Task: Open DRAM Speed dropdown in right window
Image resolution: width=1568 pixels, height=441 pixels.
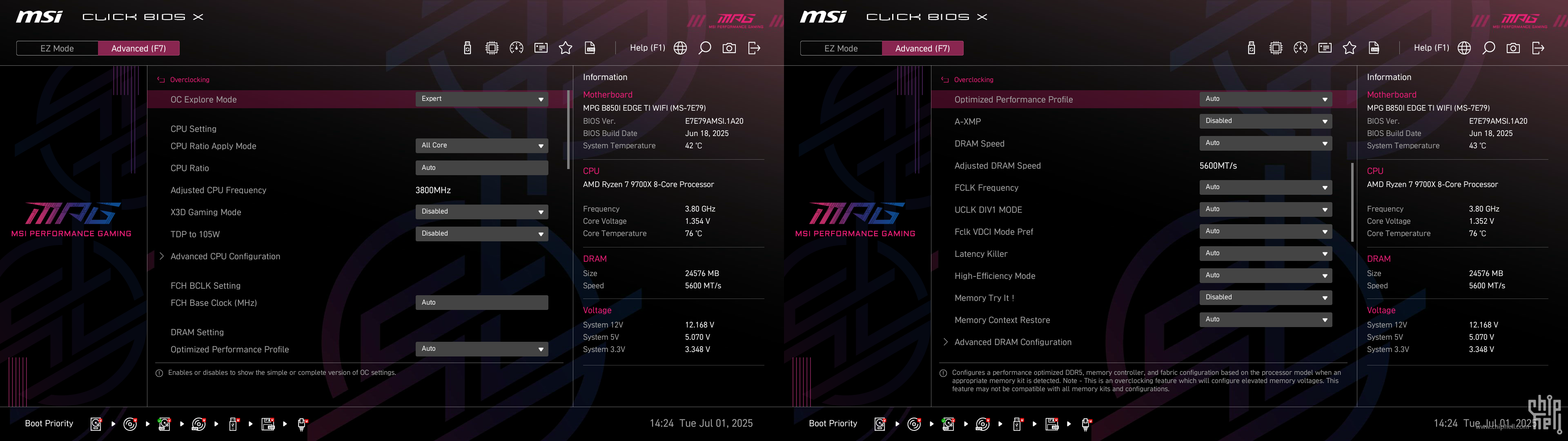Action: (1265, 143)
